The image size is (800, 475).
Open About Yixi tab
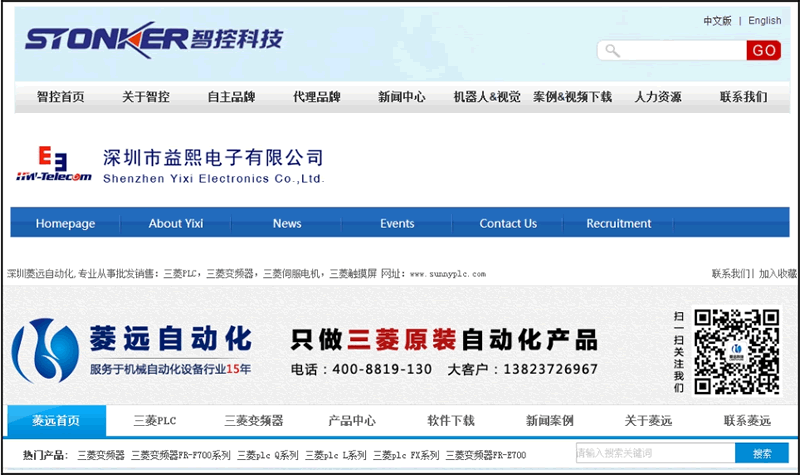[x=176, y=223]
